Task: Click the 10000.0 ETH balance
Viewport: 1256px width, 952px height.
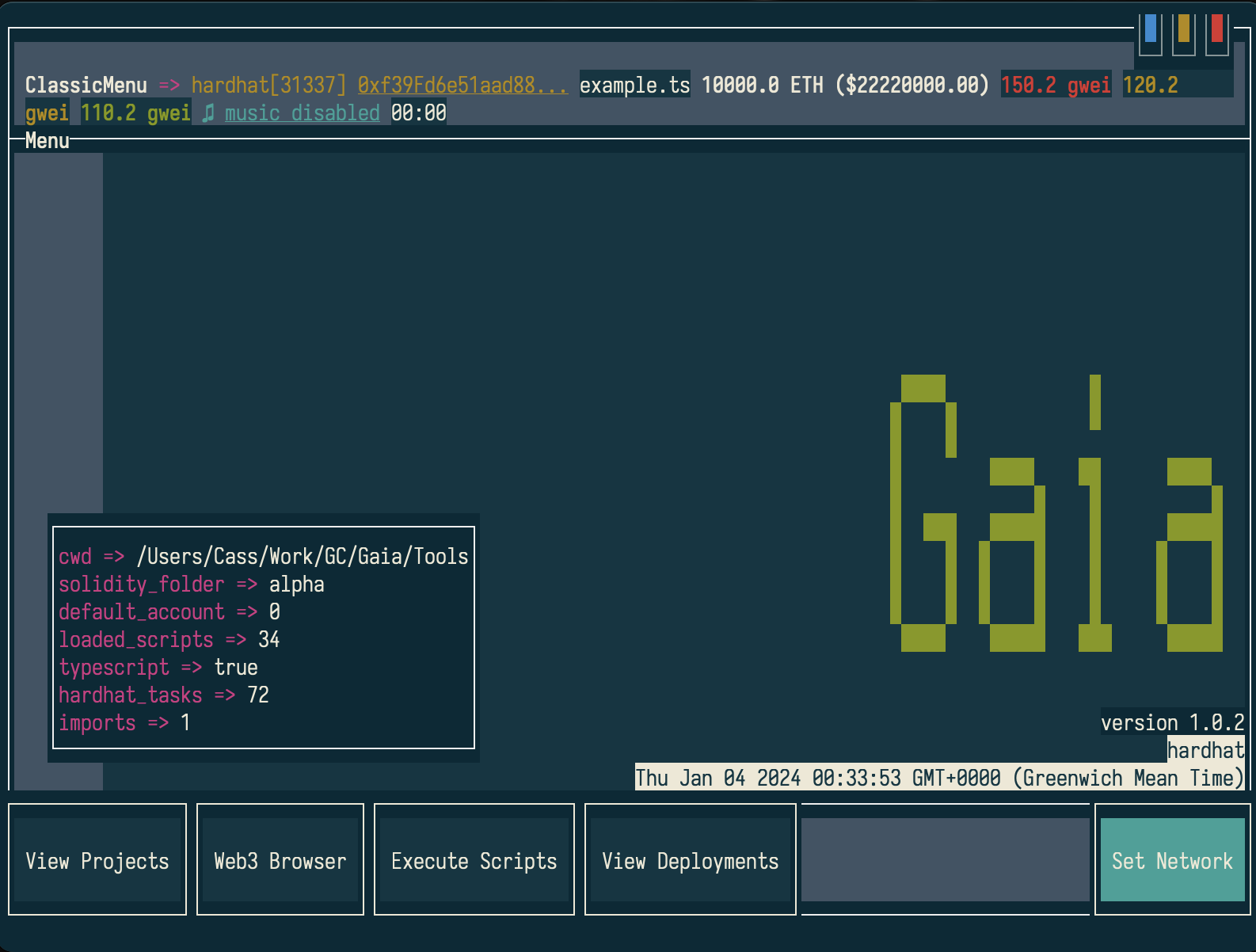Action: [x=763, y=85]
